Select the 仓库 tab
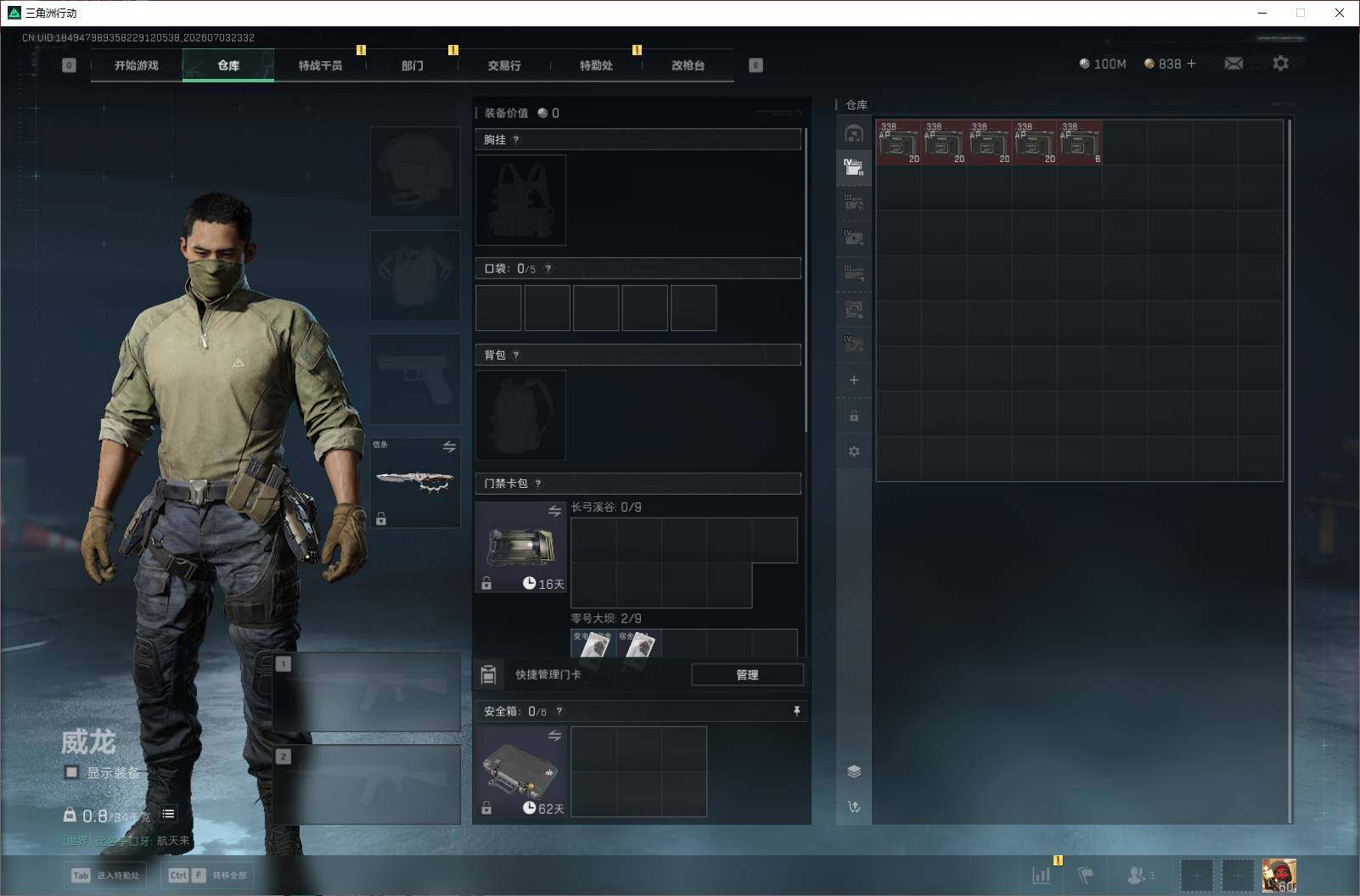 [x=228, y=65]
